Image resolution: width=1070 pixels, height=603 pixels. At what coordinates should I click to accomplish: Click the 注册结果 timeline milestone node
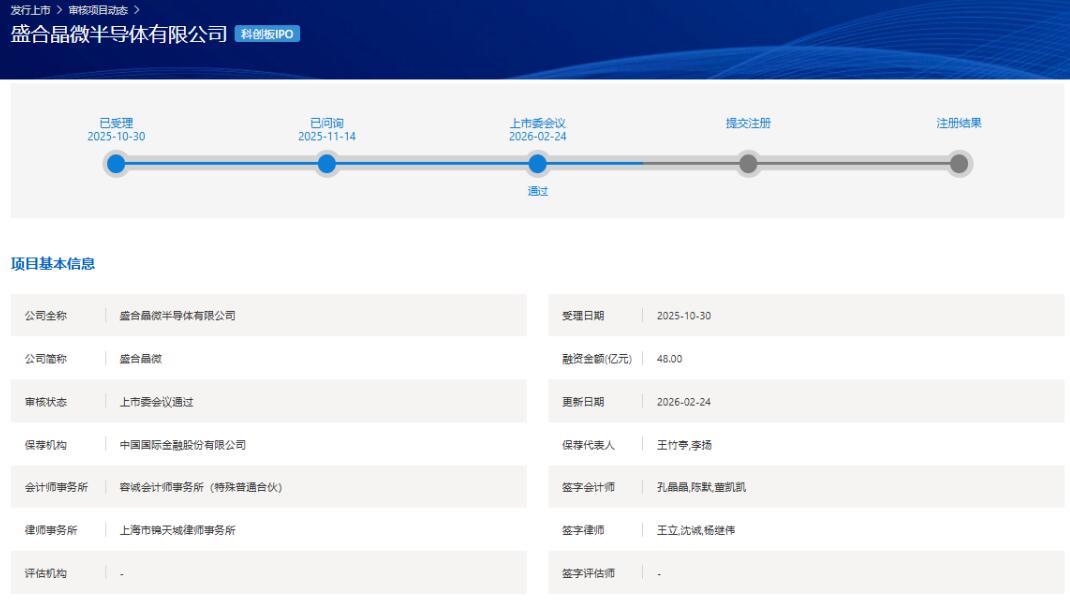(958, 163)
